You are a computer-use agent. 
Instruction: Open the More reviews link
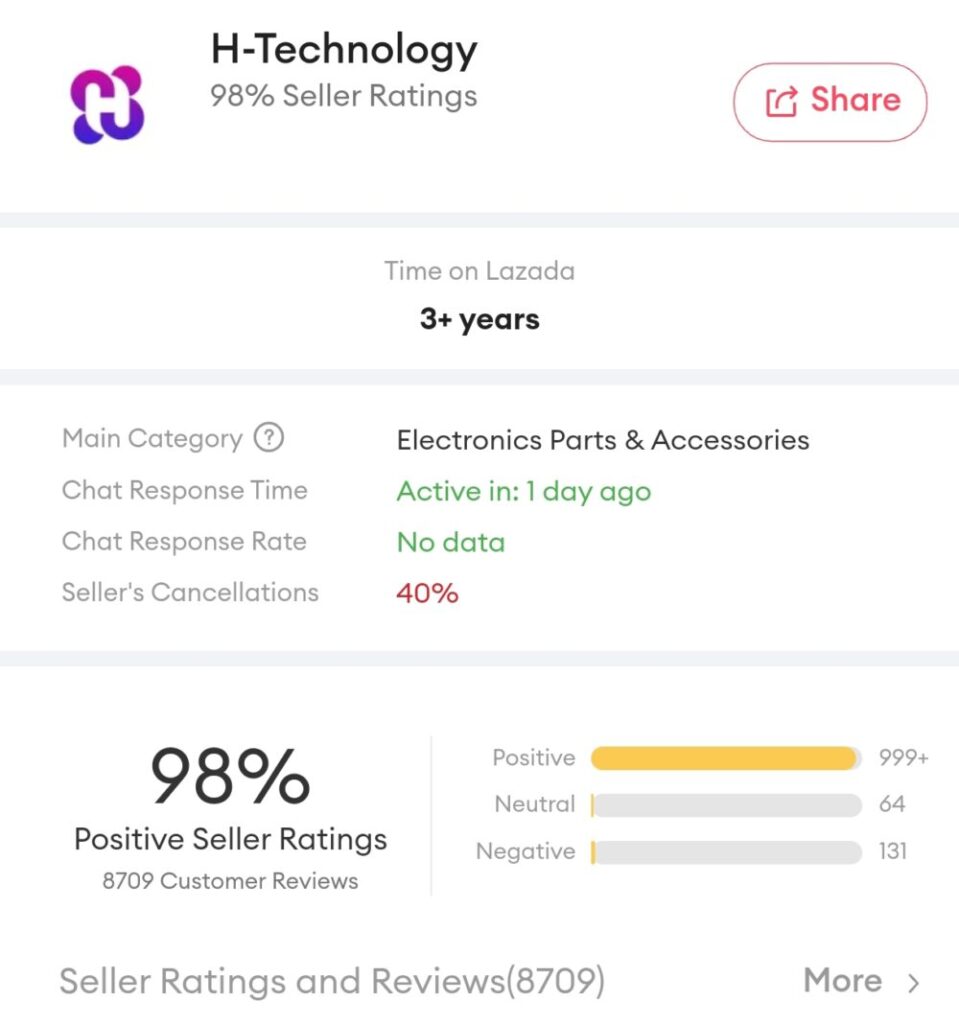point(842,981)
